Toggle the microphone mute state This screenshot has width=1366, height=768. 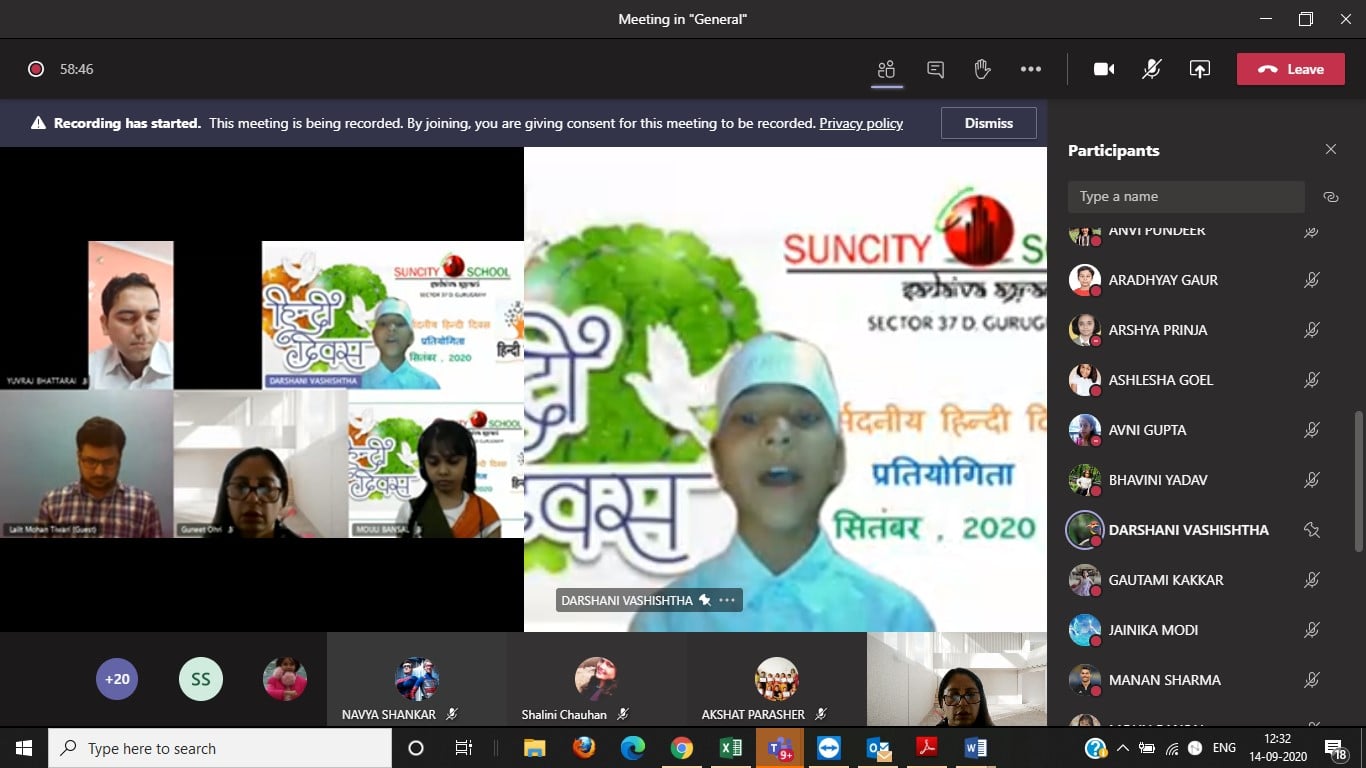[1152, 69]
